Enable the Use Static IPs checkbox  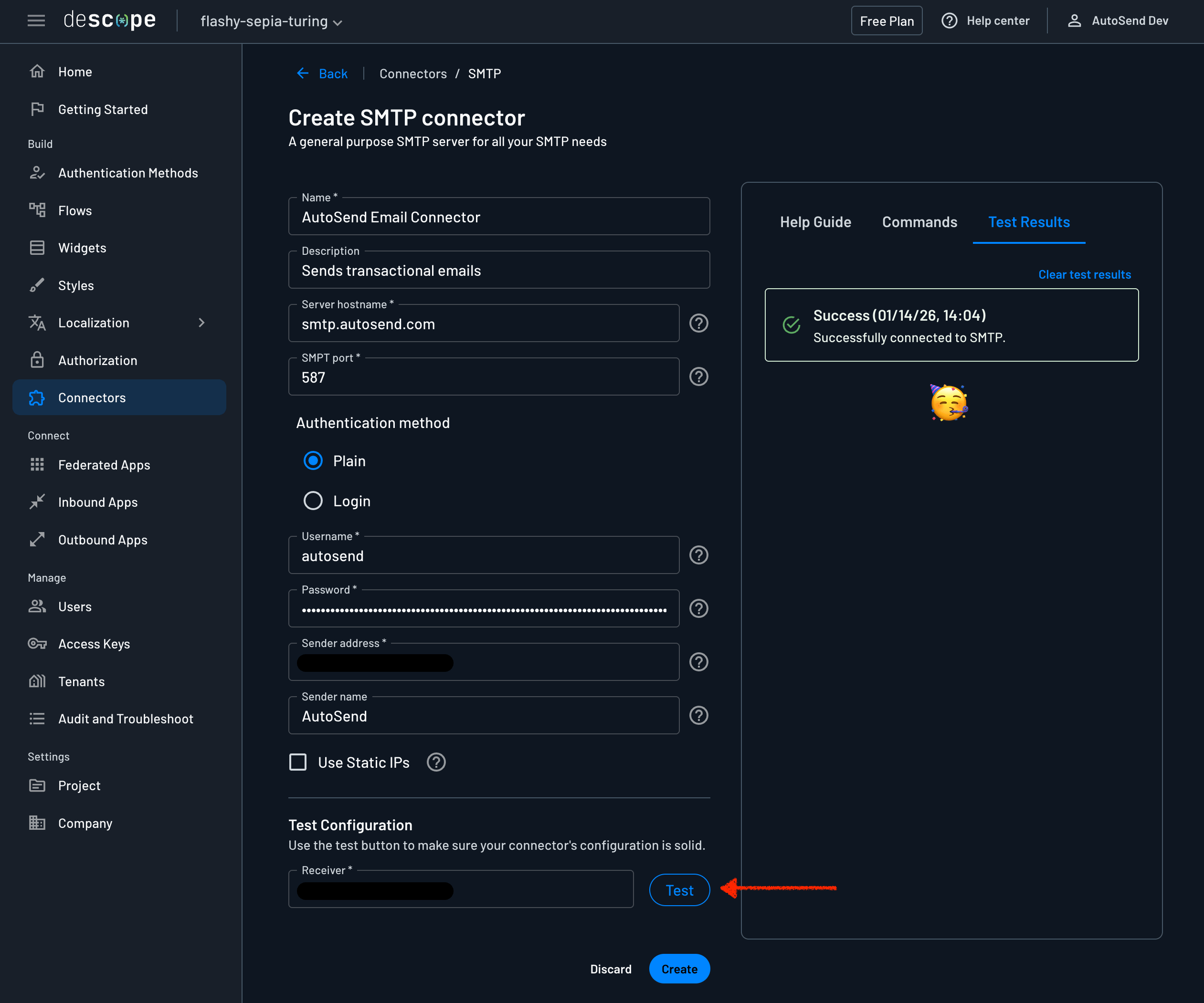[297, 763]
